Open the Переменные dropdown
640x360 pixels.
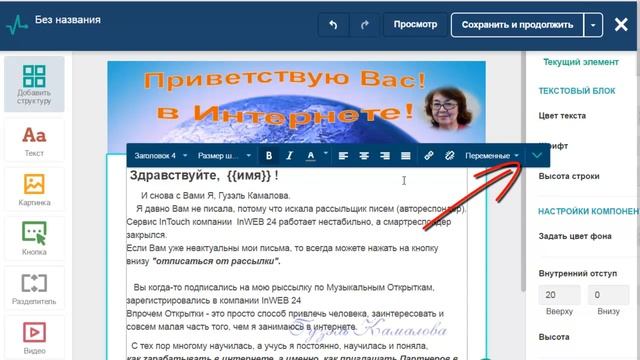pyautogui.click(x=492, y=156)
